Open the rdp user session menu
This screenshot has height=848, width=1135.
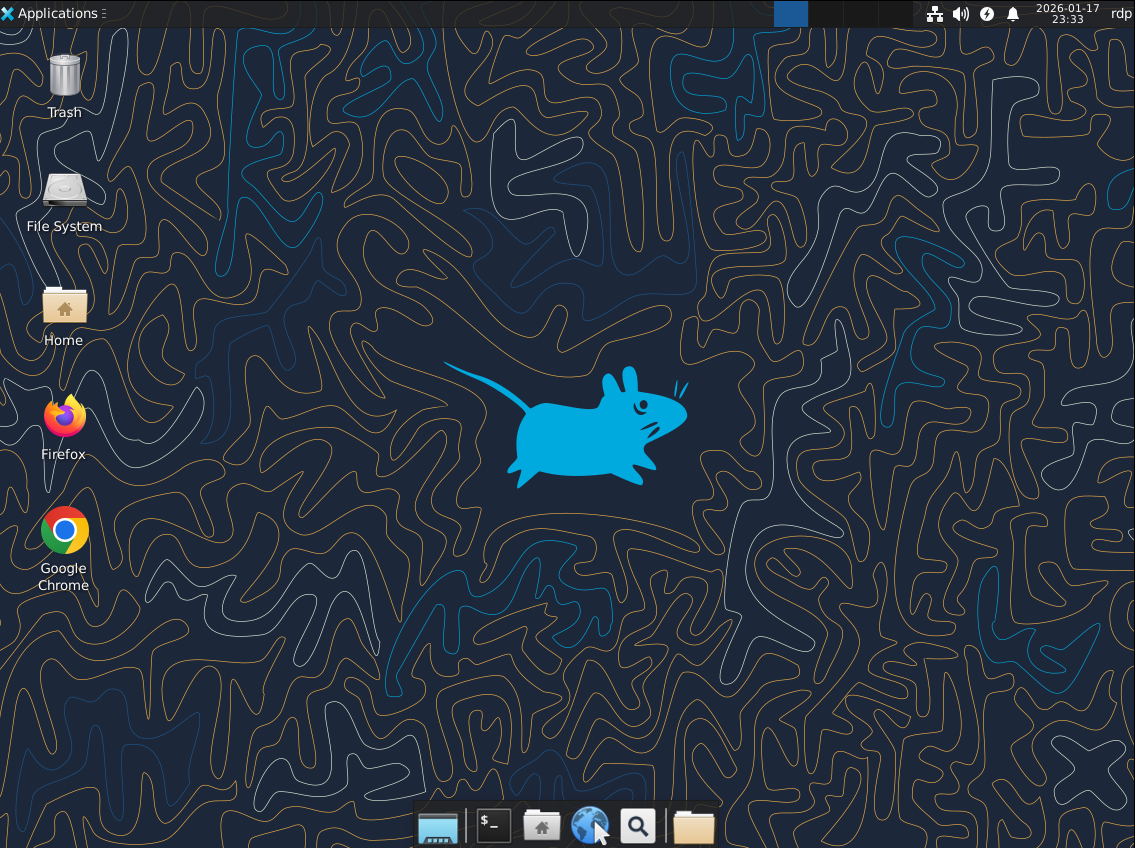pyautogui.click(x=1120, y=14)
